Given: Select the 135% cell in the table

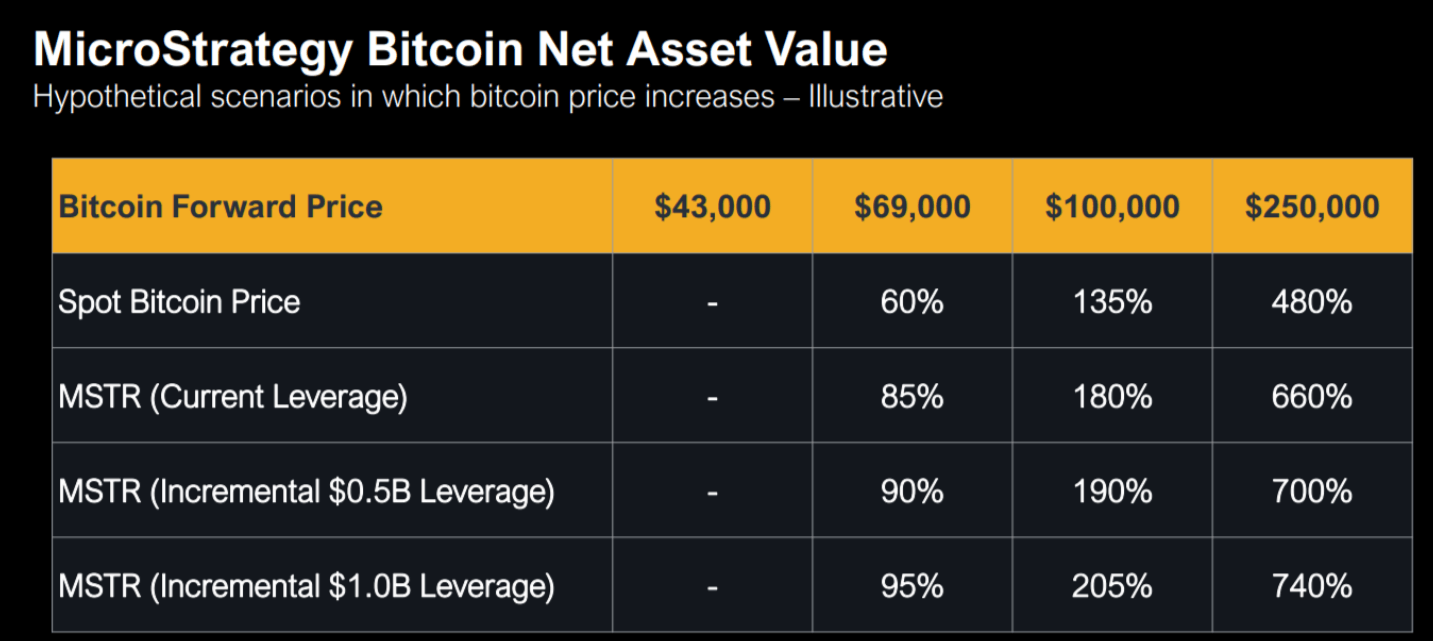Looking at the screenshot, I should click(1112, 302).
